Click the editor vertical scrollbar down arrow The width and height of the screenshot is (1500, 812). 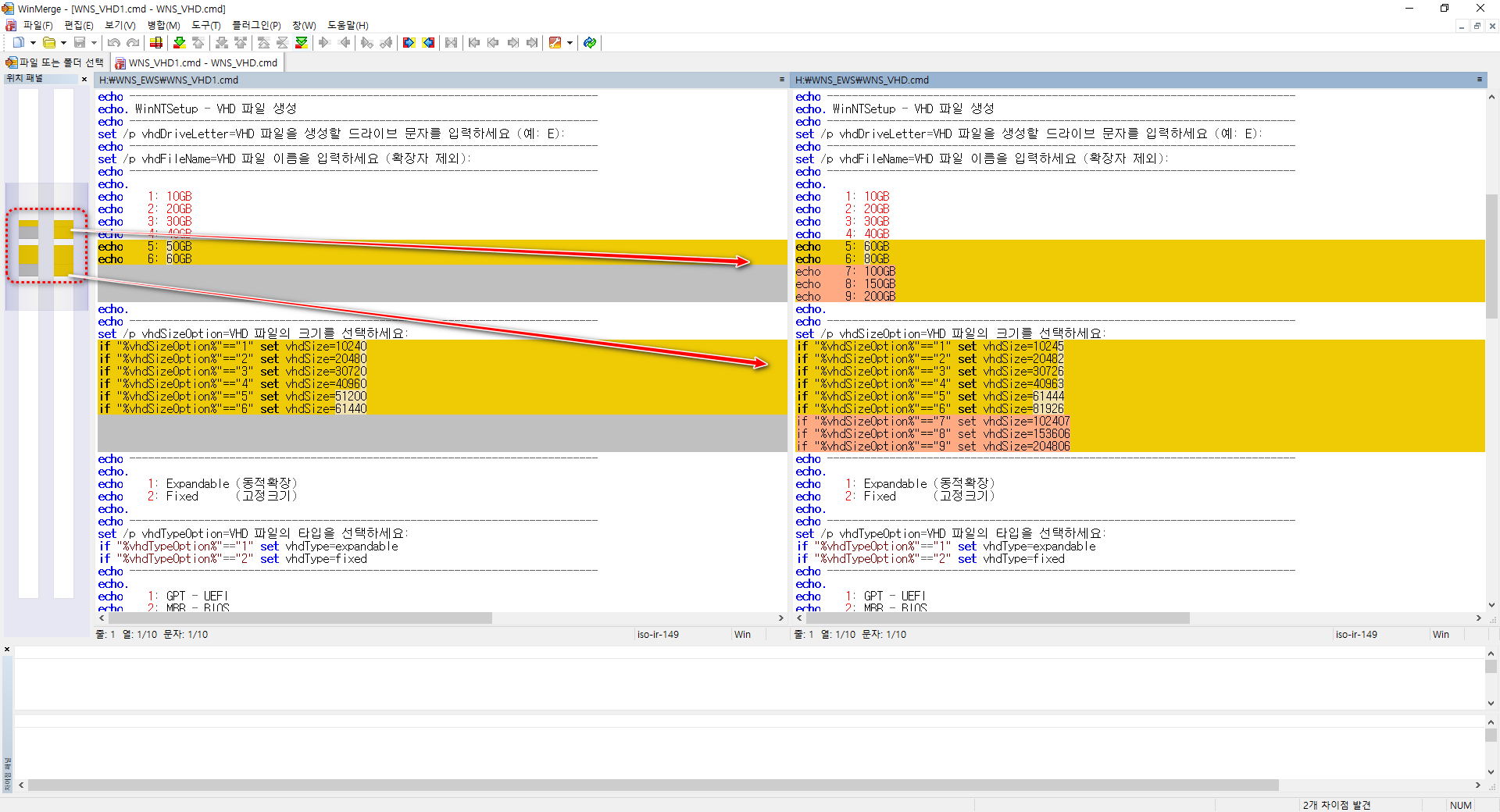point(1491,605)
